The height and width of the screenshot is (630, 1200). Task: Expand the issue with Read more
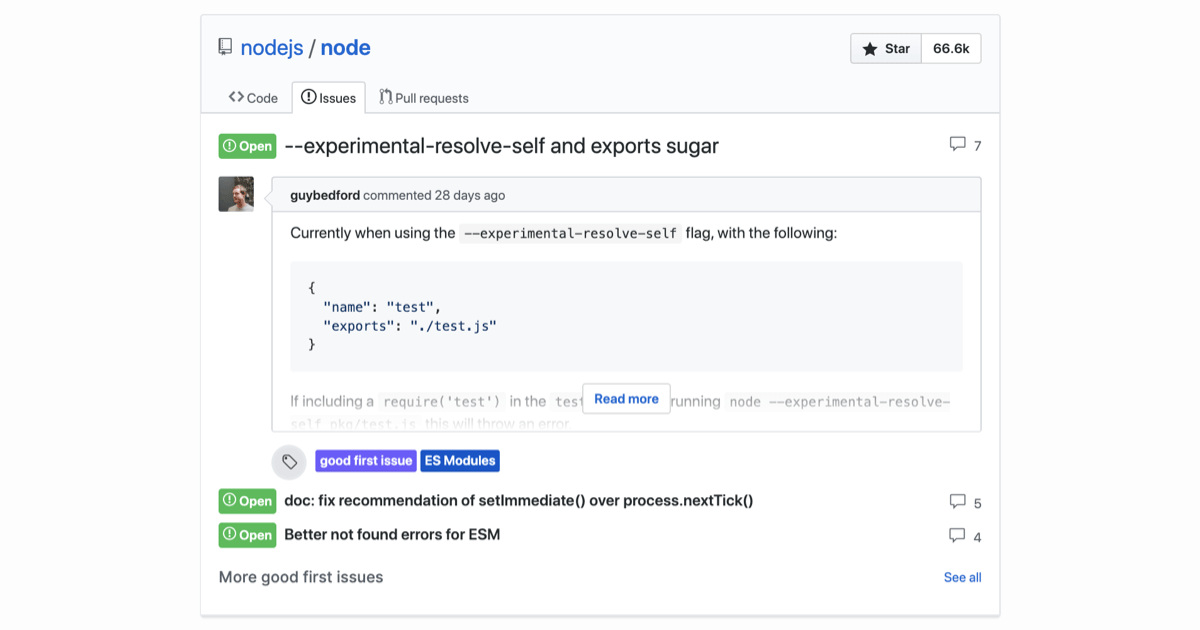[626, 399]
